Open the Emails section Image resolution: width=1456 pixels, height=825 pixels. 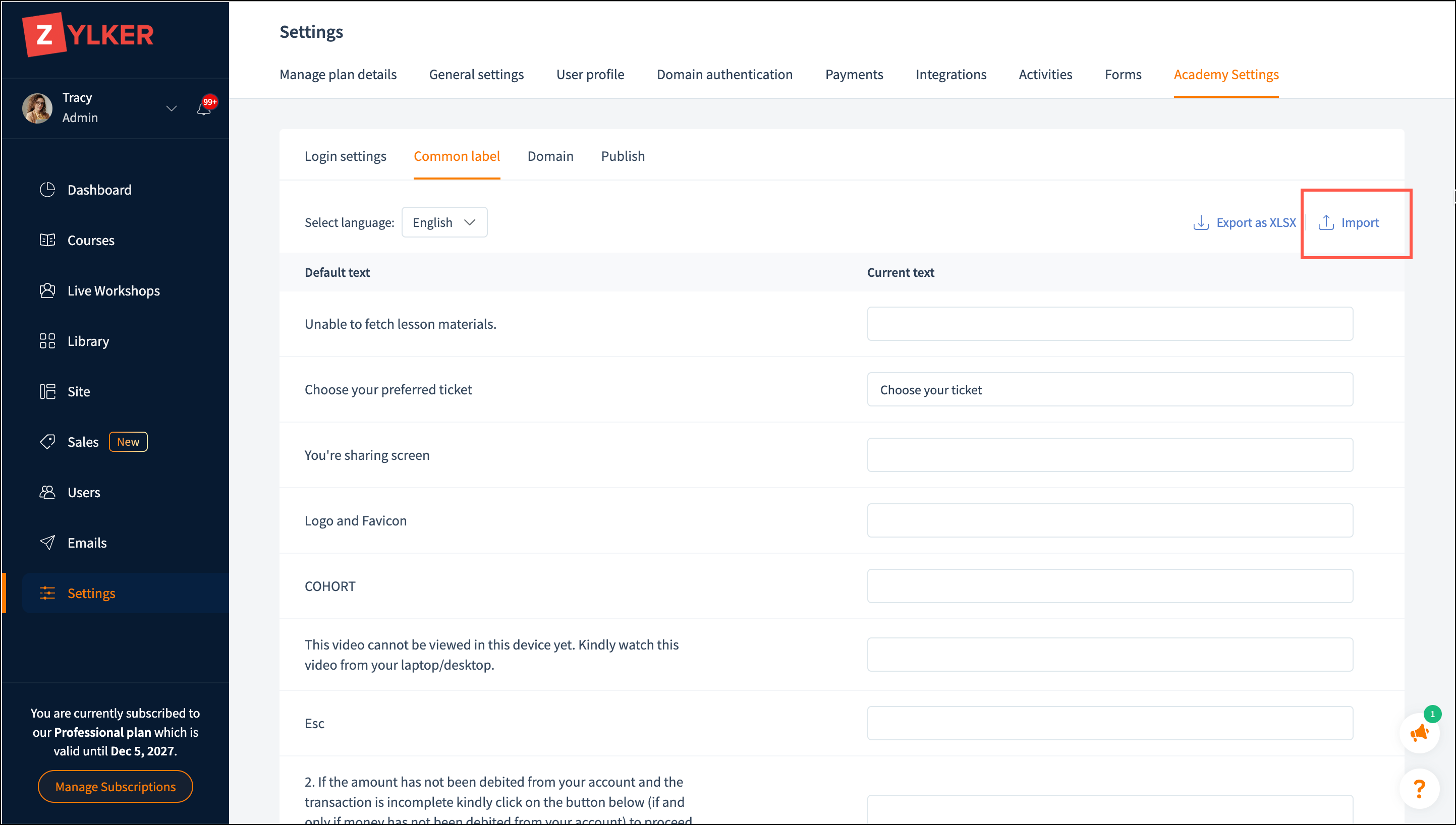87,543
